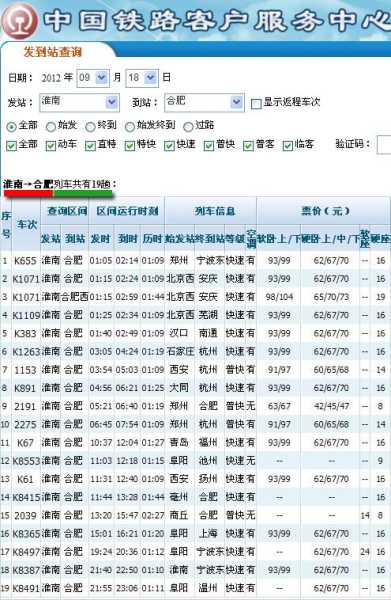
Task: Click terminus 扬州 in K61 row
Action: 208,479
